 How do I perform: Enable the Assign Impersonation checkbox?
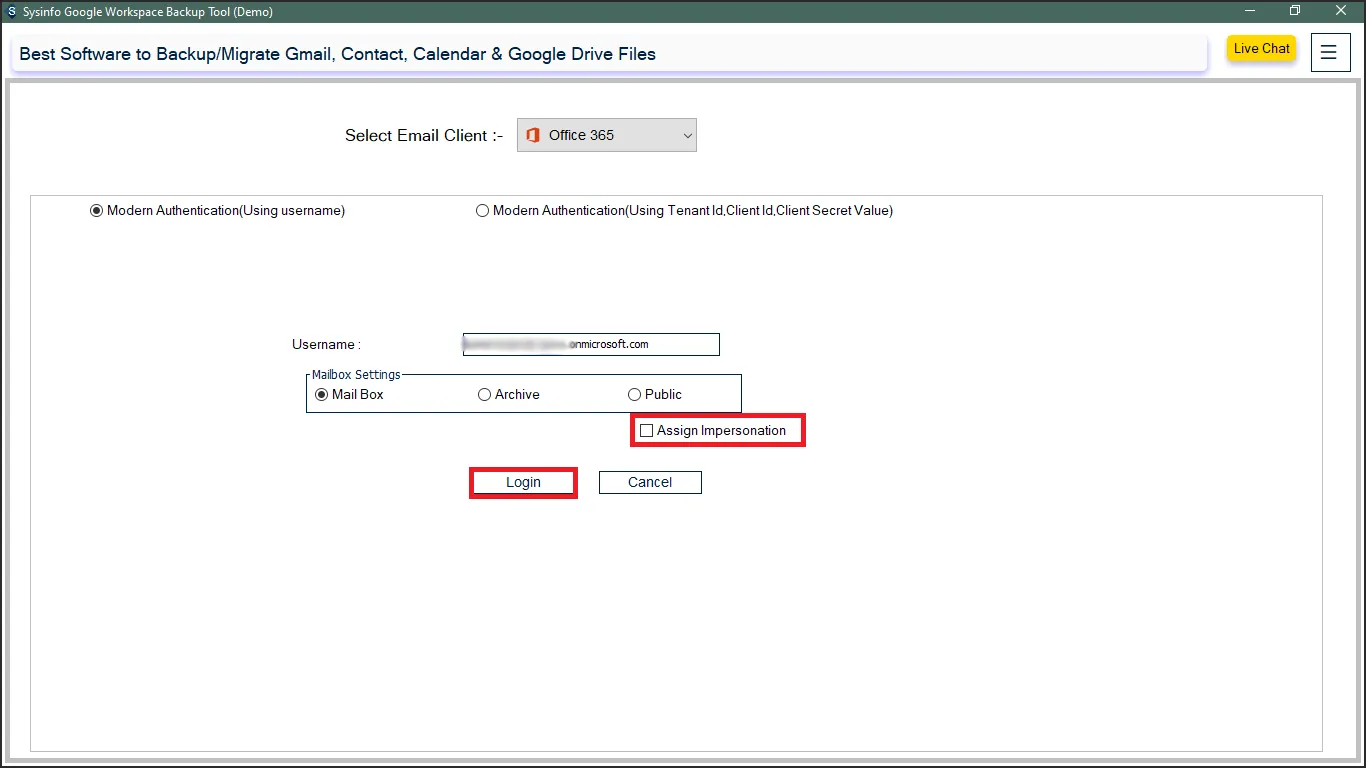(x=647, y=431)
